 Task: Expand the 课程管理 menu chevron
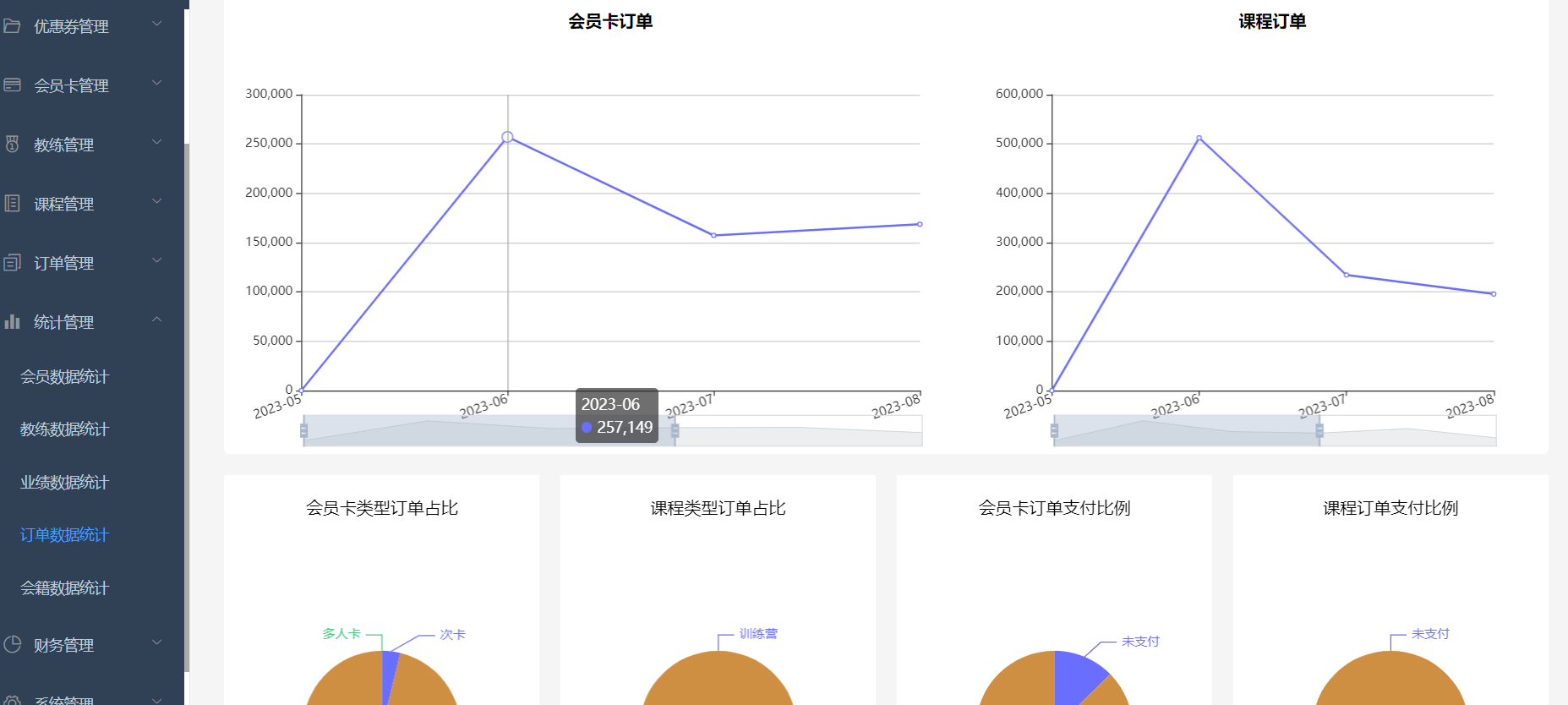point(156,201)
